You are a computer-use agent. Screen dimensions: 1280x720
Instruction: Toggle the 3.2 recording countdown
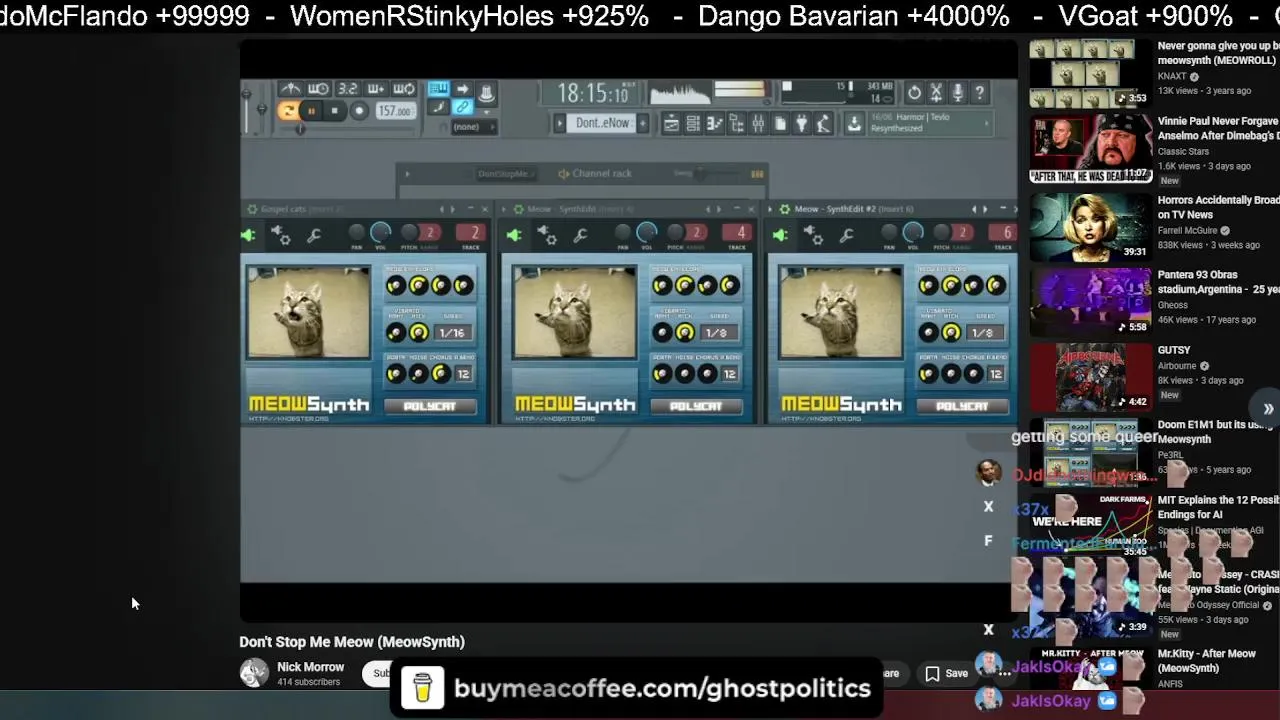click(347, 90)
